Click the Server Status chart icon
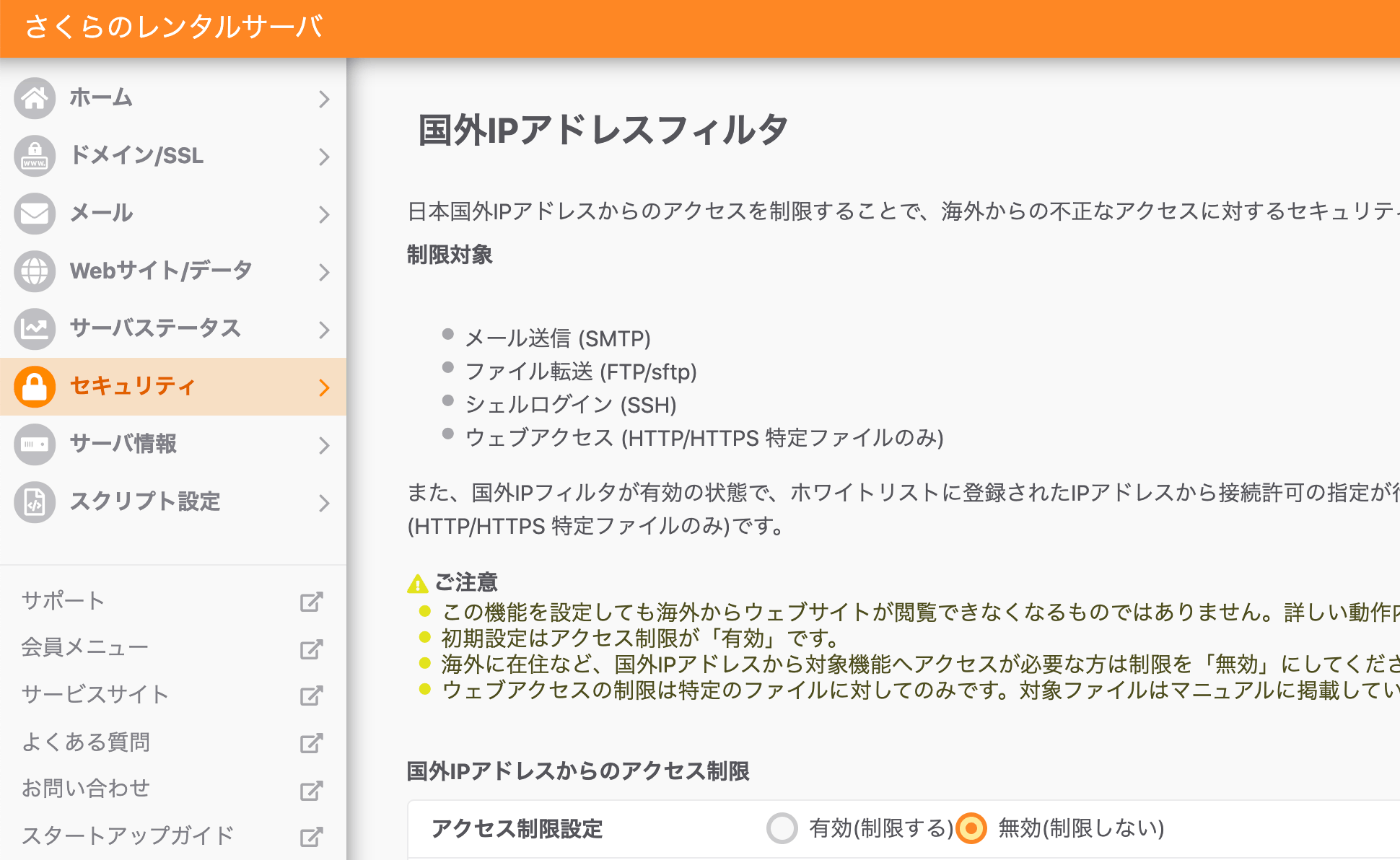The width and height of the screenshot is (1400, 860). [35, 328]
